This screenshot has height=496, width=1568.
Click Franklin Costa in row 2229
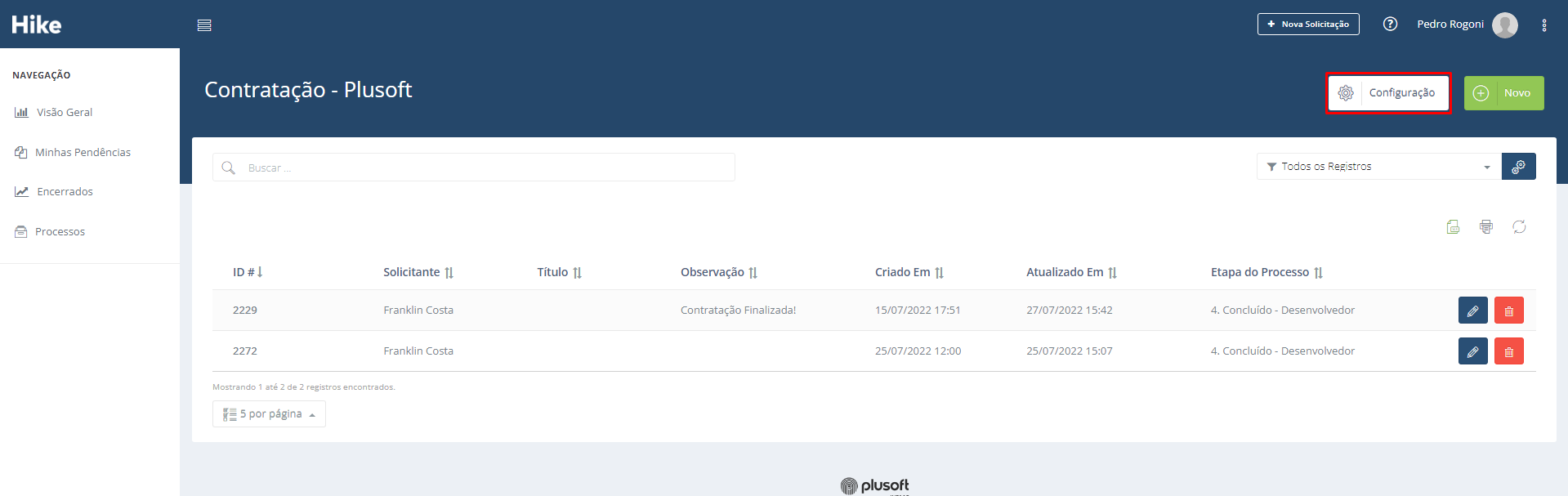pos(418,311)
